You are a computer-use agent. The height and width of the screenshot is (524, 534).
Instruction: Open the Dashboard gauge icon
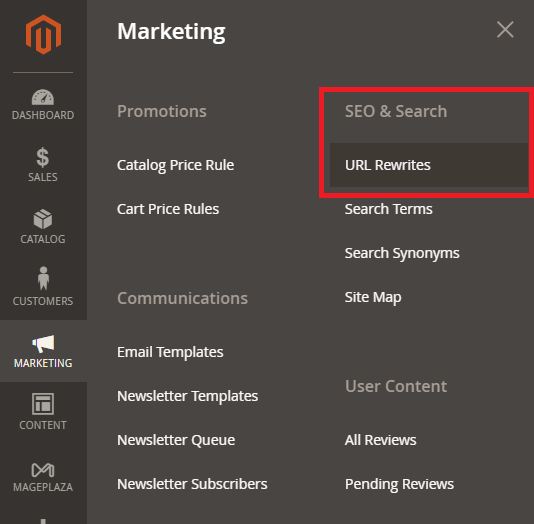pyautogui.click(x=43, y=97)
